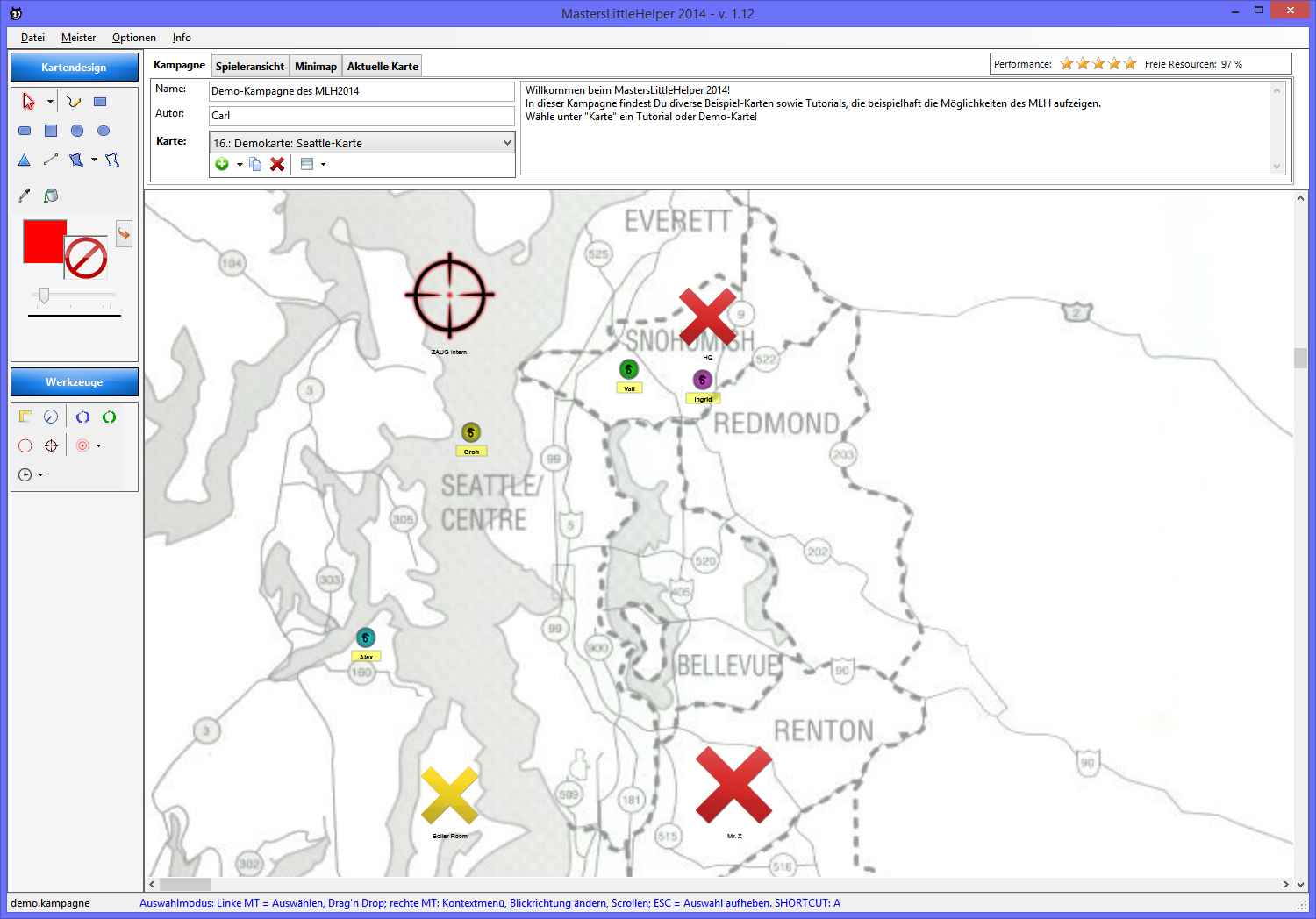Activate the eyedropper color picker tool

tap(25, 196)
